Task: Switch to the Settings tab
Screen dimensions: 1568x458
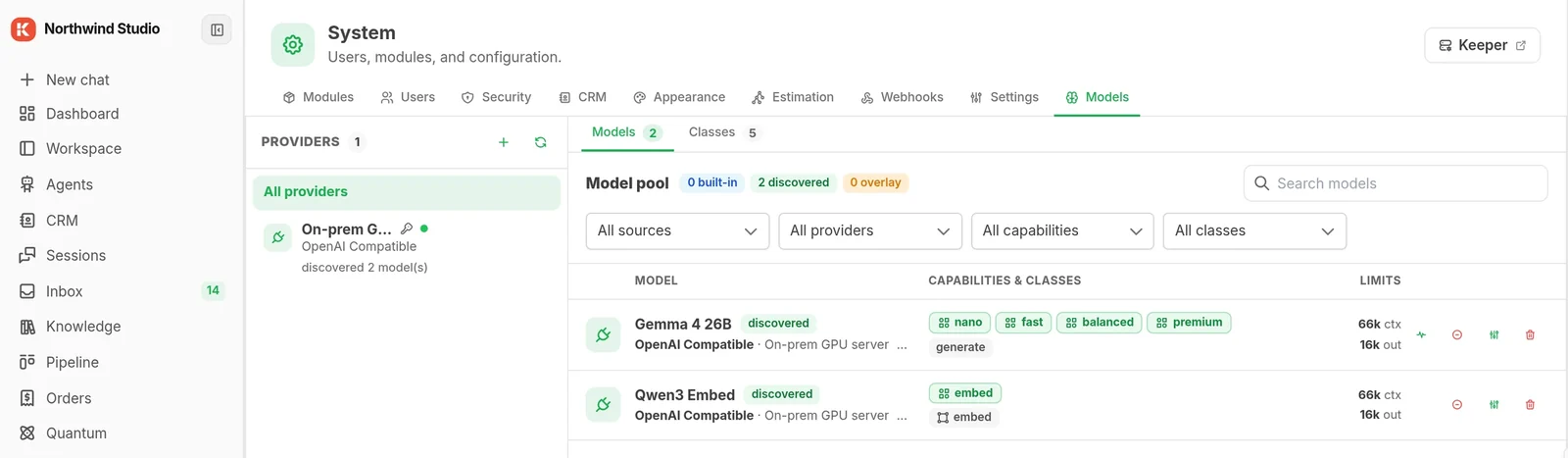Action: 1004,97
